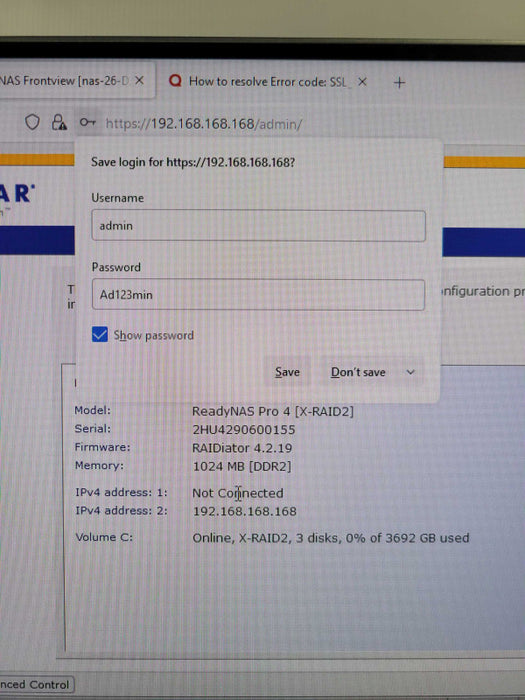Close the SSL error code tab
The image size is (525, 700).
click(362, 82)
